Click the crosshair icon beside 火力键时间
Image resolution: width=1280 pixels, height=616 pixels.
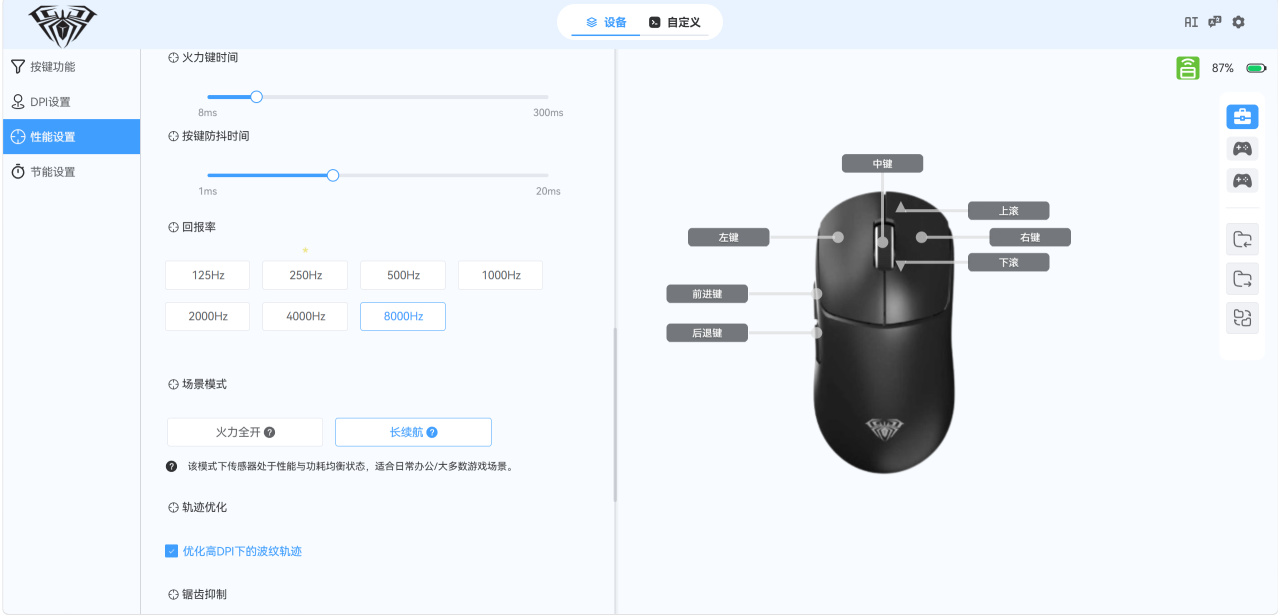[174, 57]
